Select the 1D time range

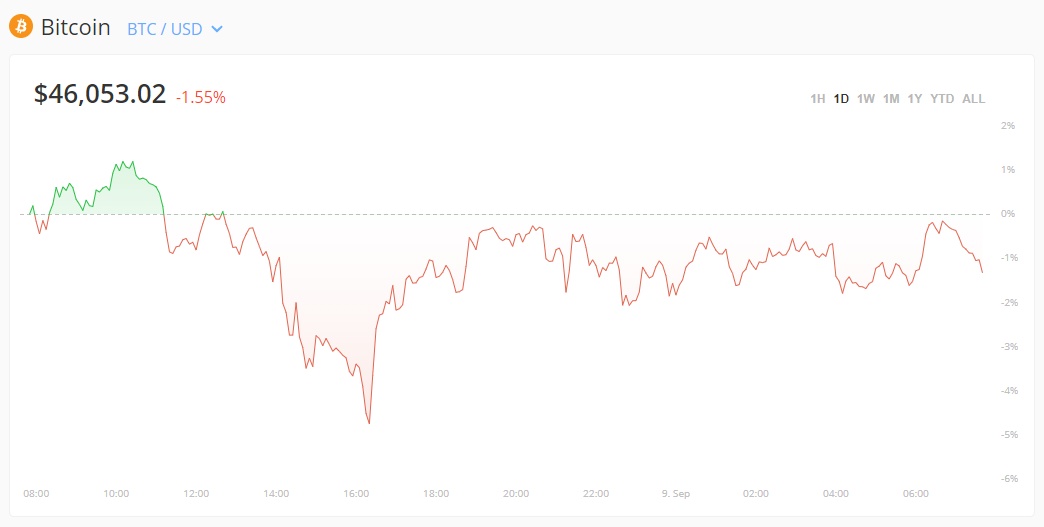(841, 98)
